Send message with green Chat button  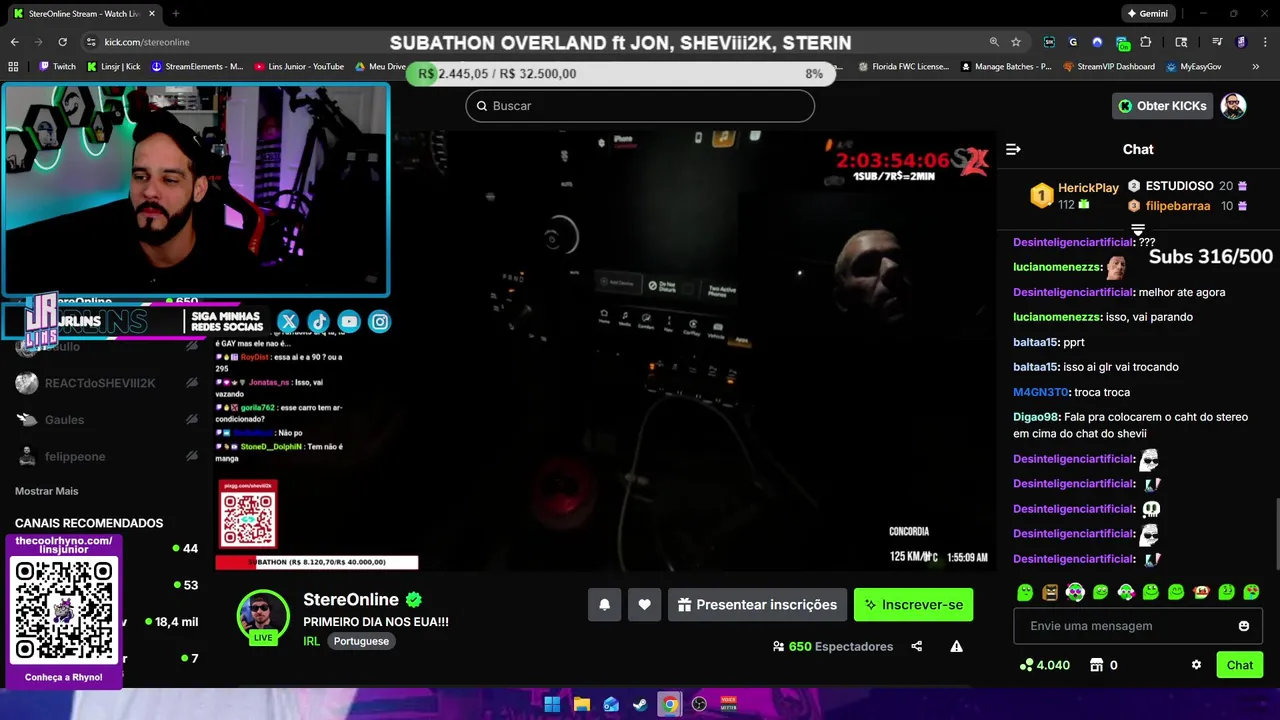(x=1240, y=665)
